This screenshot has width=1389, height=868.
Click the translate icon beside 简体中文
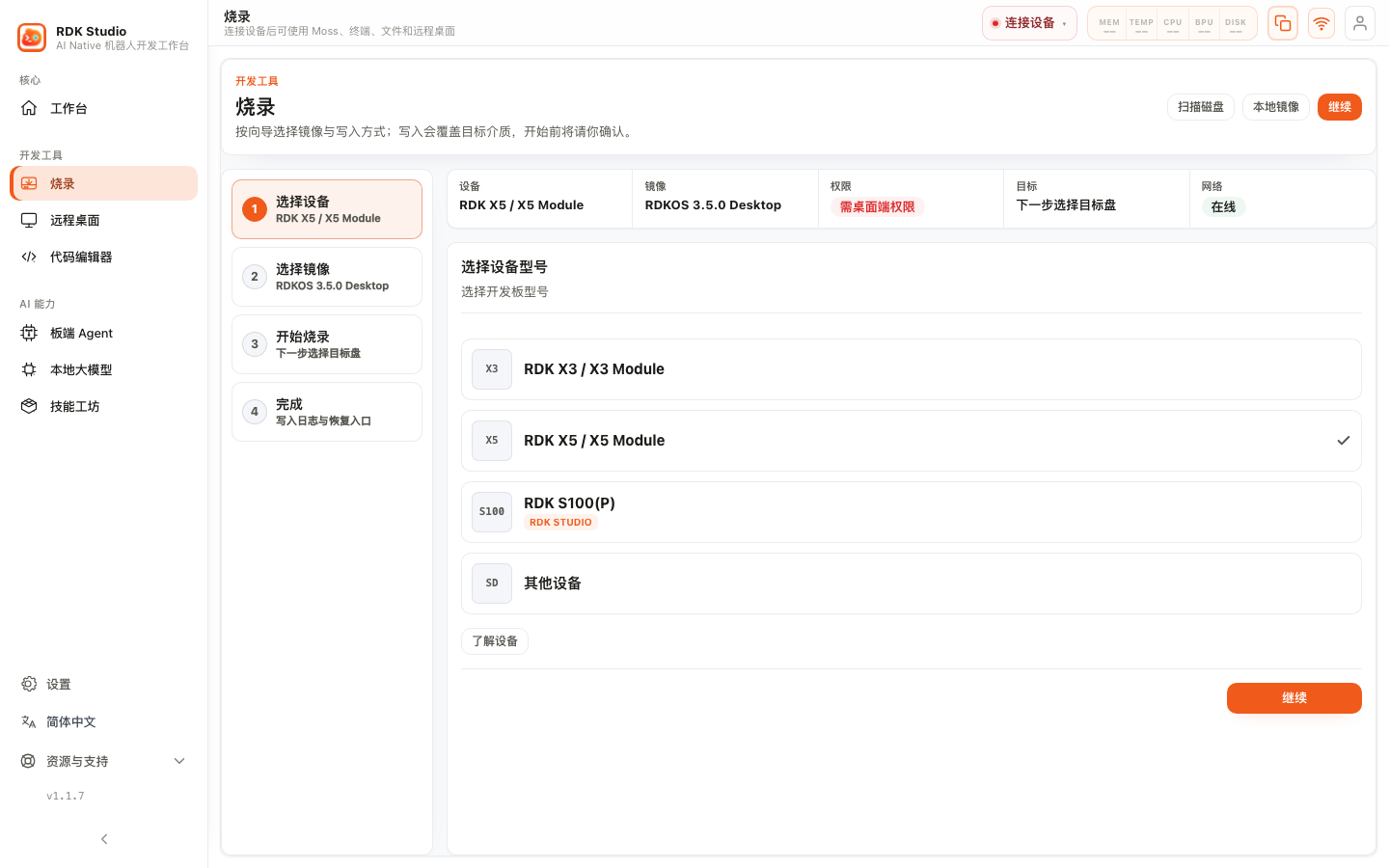coord(29,721)
